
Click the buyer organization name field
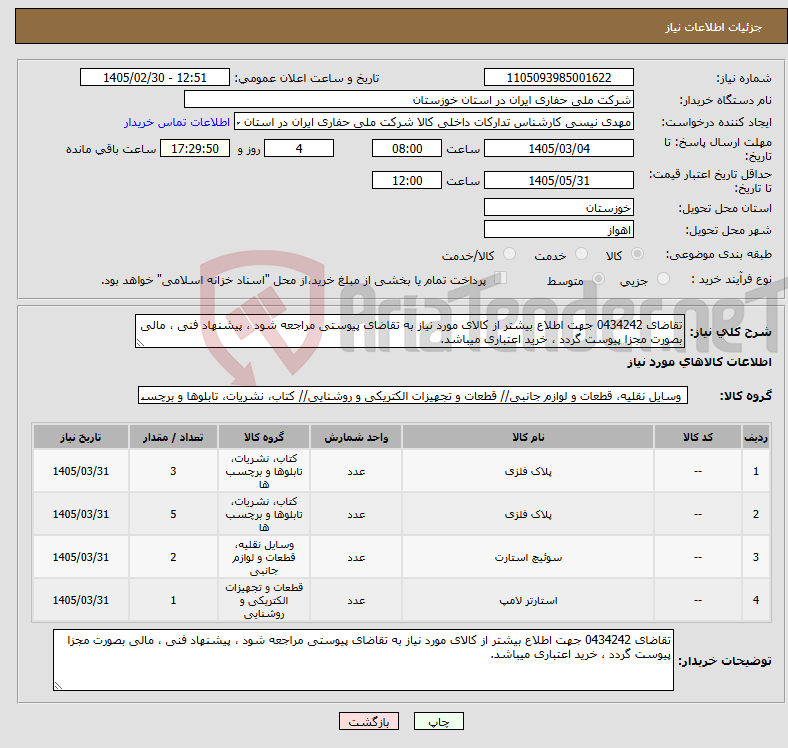click(409, 100)
